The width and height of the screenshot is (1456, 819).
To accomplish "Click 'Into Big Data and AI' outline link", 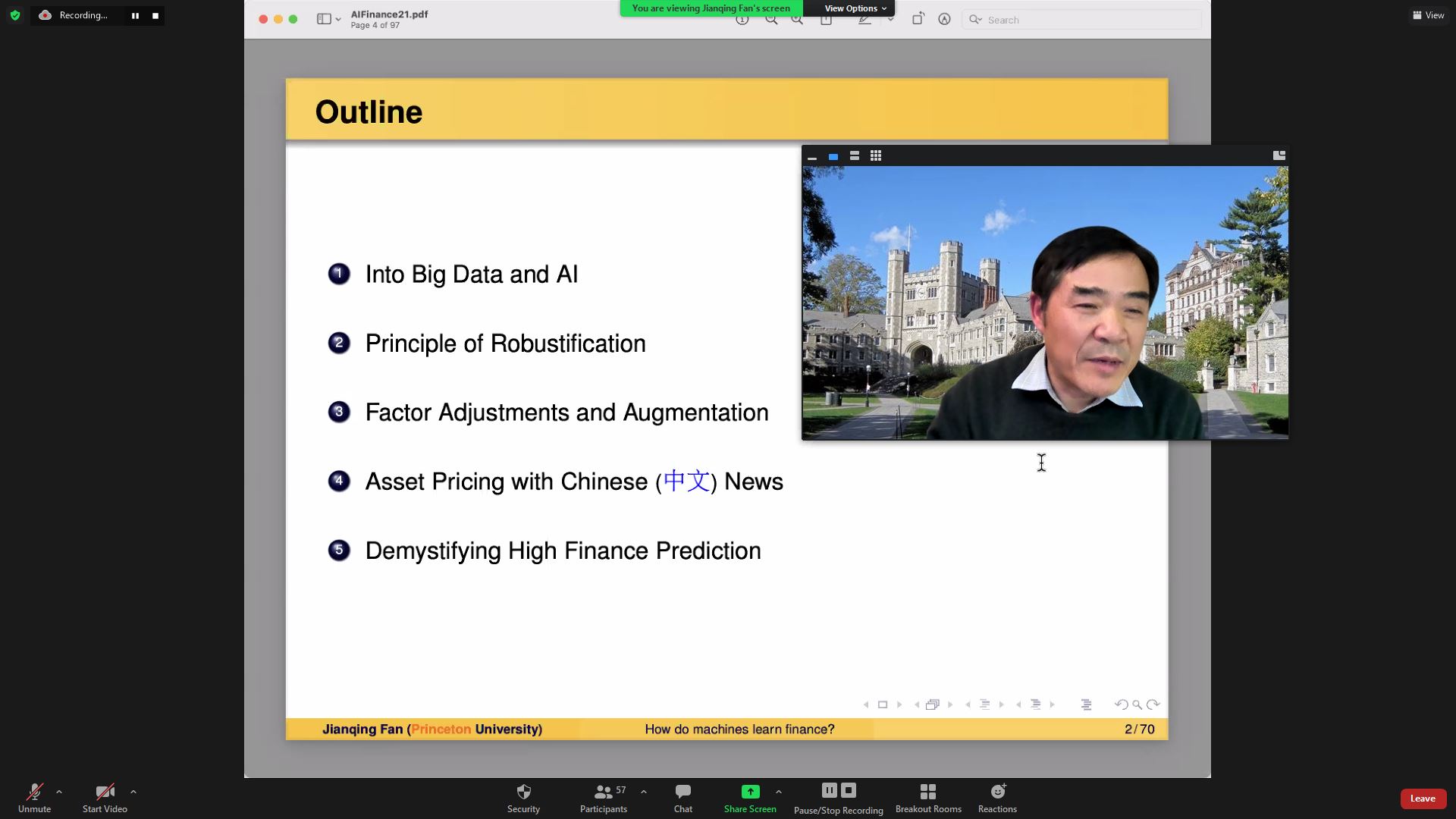I will point(471,275).
